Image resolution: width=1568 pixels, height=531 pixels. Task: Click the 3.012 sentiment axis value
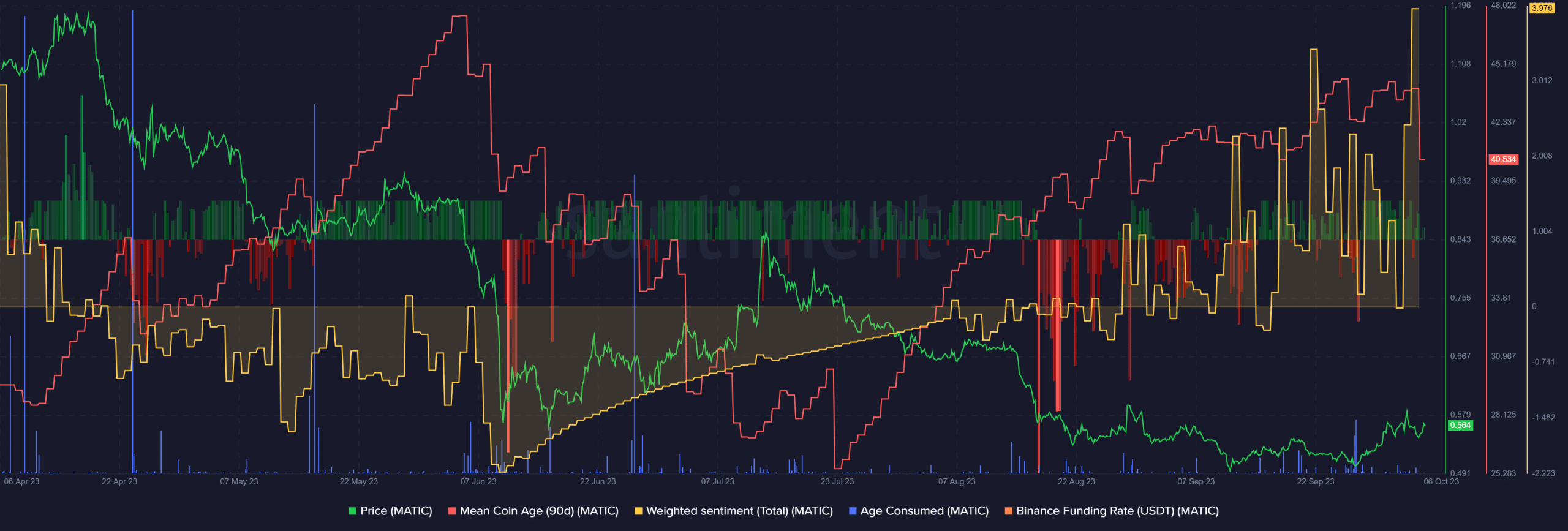click(x=1542, y=80)
